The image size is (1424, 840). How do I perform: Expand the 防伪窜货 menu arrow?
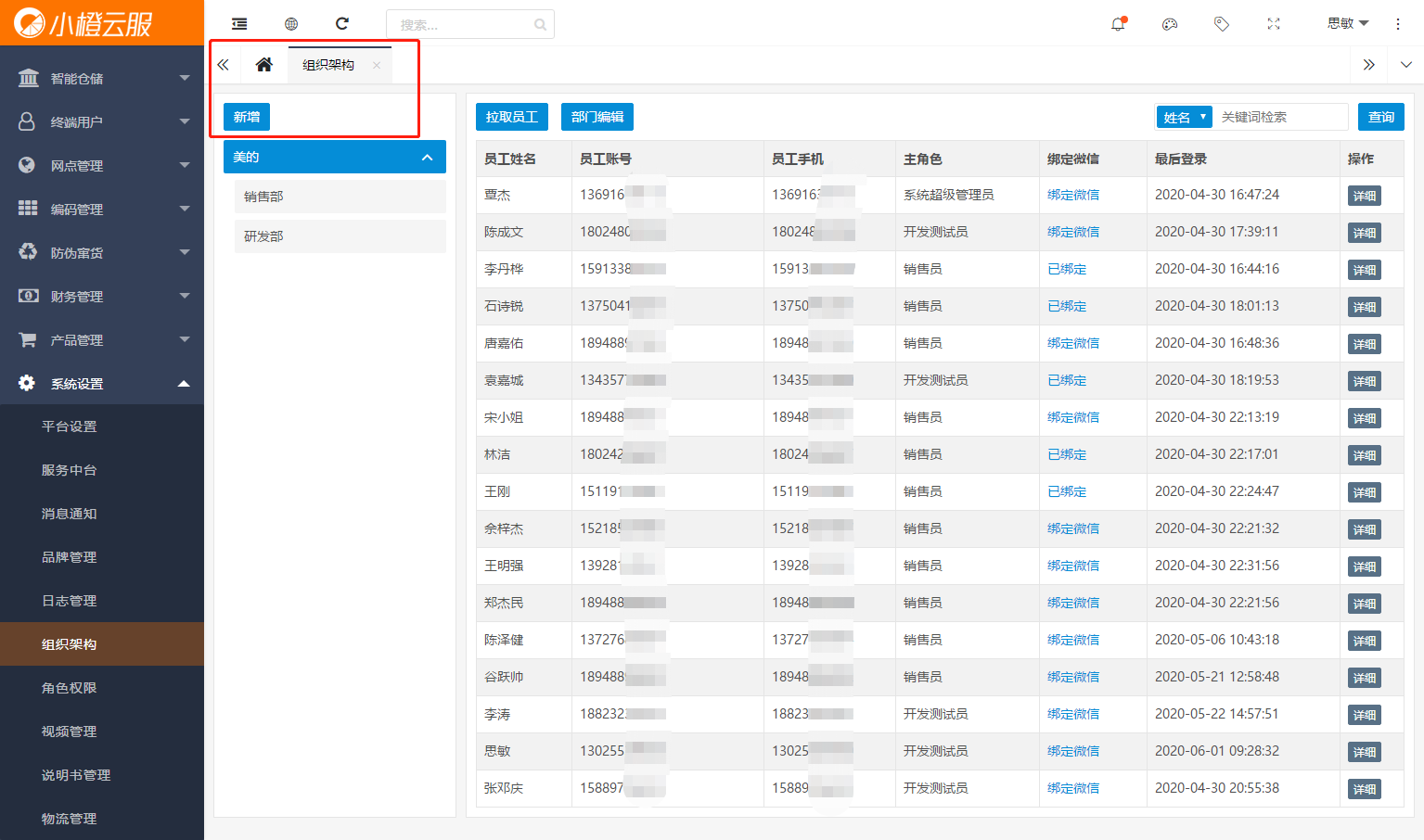coord(185,252)
